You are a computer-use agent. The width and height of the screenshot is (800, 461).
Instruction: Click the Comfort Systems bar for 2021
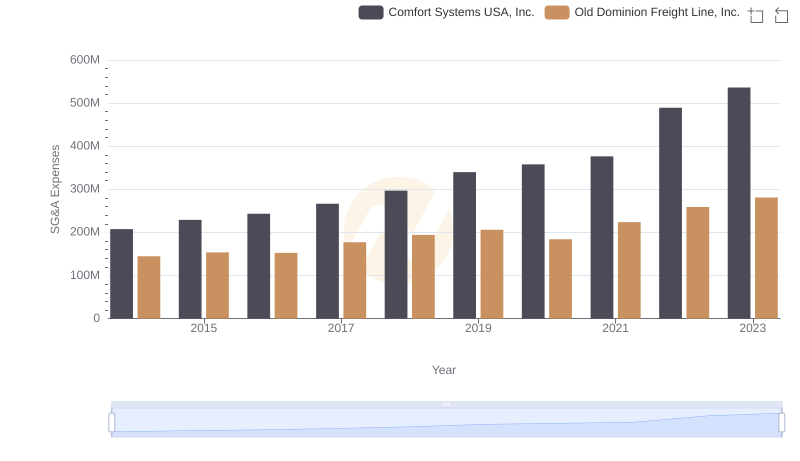pos(602,238)
